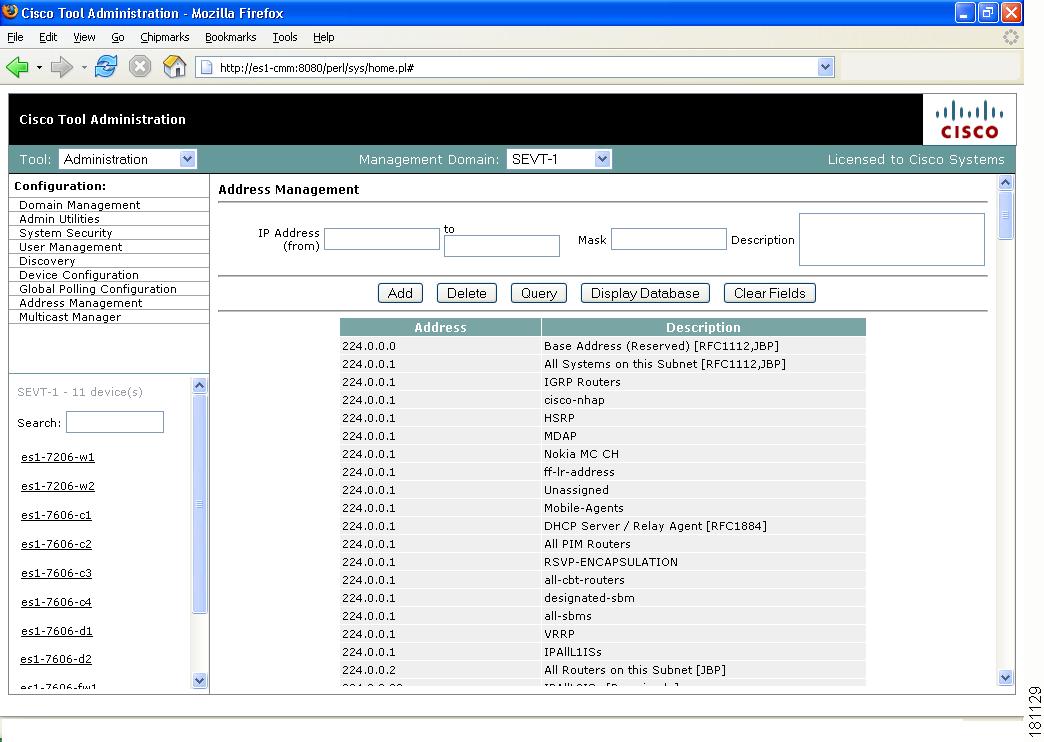Select device es1-7606-c3
This screenshot has height=742, width=1044.
point(56,573)
